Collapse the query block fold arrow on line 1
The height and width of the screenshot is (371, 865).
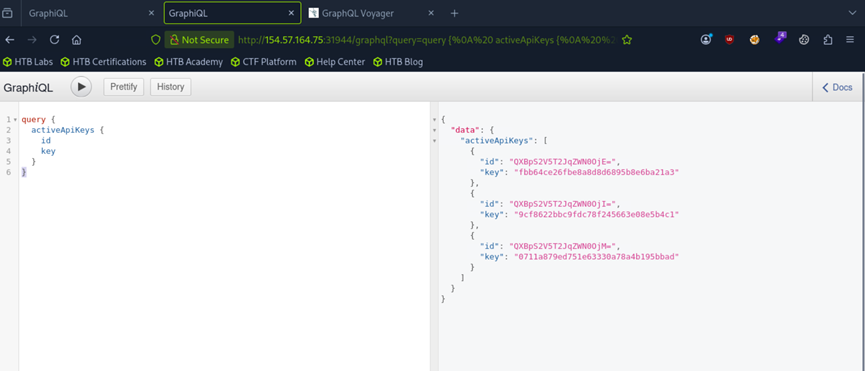click(x=15, y=120)
